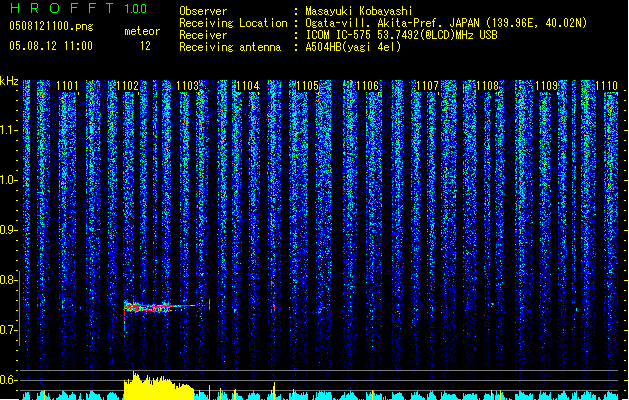Click the 1.0 kHz axis tick label
Image resolution: width=629 pixels, height=400 pixels.
[x=9, y=180]
